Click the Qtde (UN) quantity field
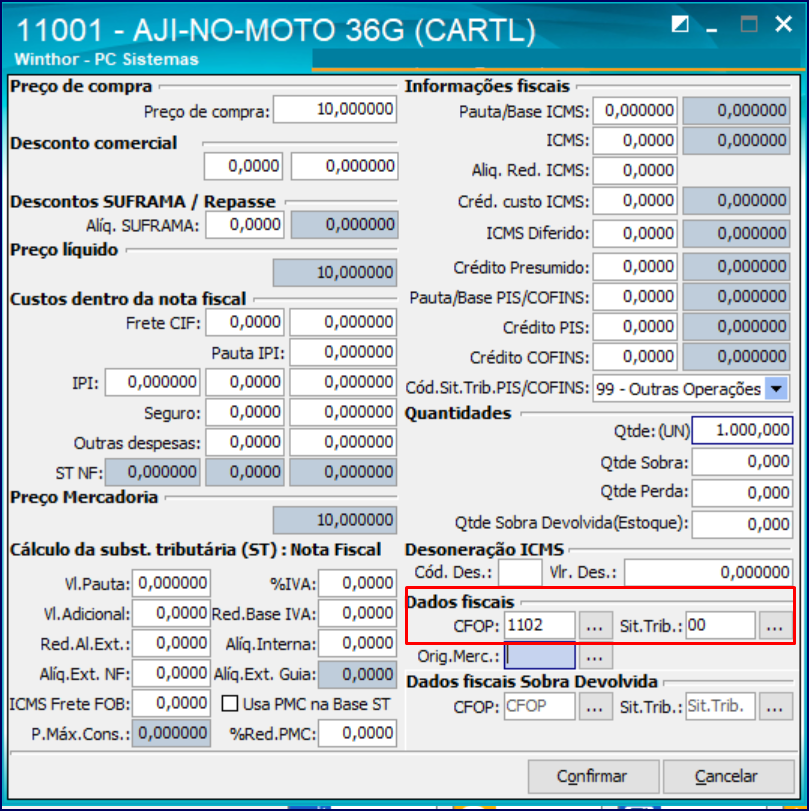This screenshot has width=809, height=811. (742, 430)
